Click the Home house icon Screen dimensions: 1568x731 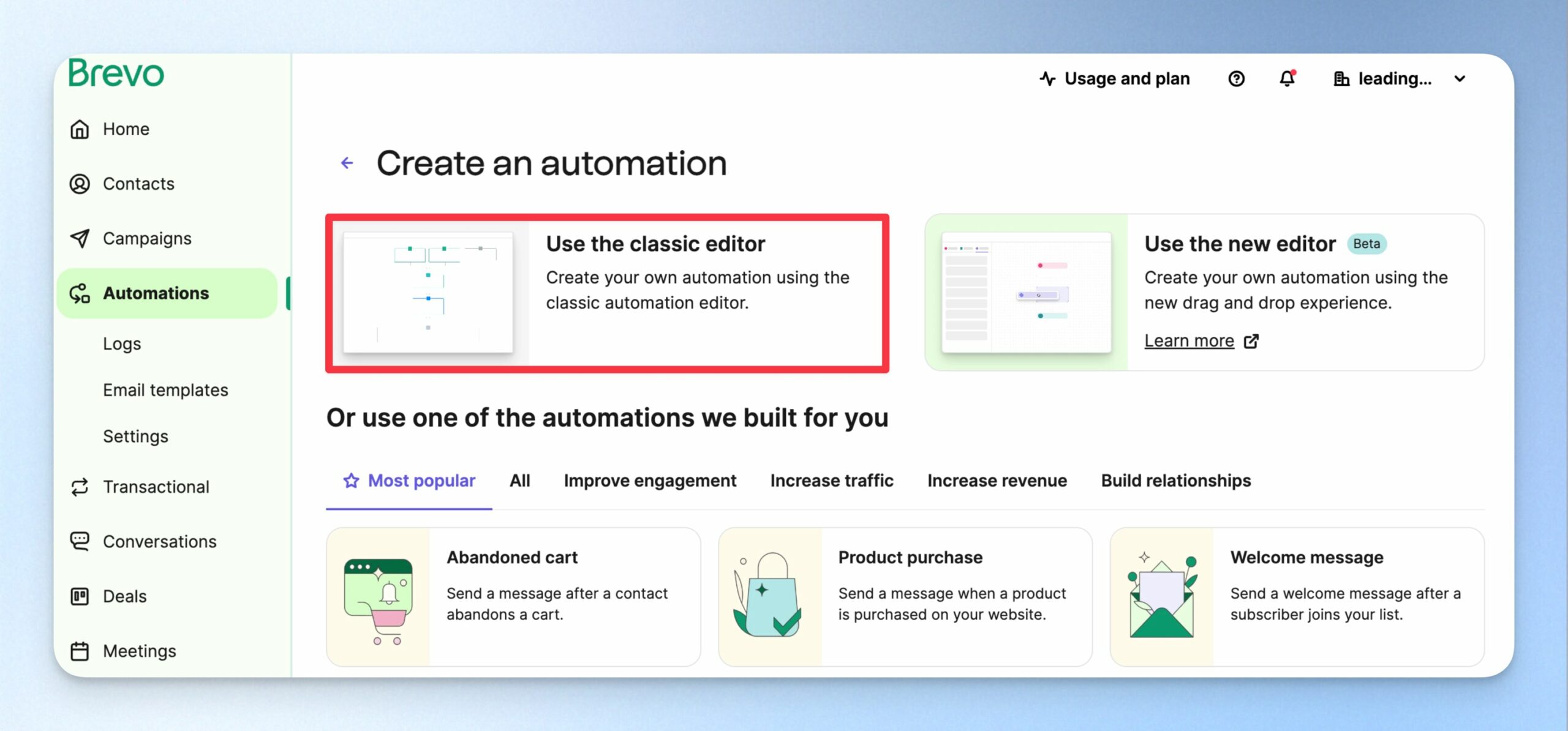coord(80,129)
